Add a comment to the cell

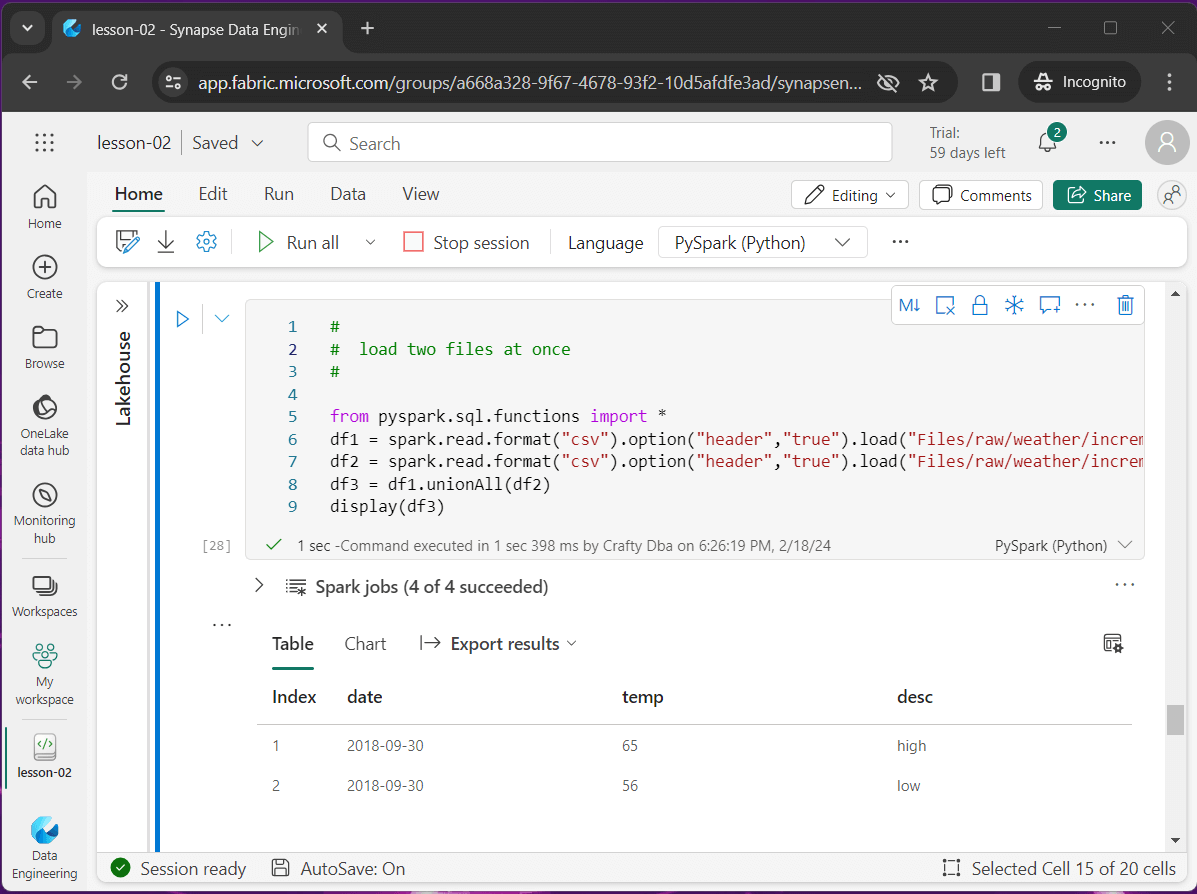1049,305
